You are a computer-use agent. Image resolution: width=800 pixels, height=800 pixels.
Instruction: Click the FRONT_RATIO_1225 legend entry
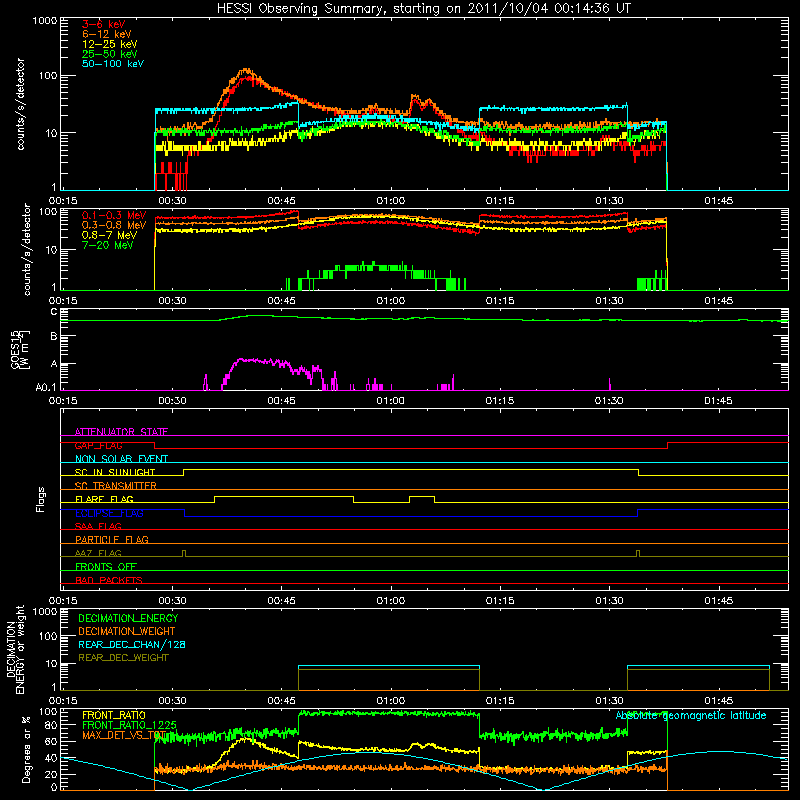pos(130,725)
